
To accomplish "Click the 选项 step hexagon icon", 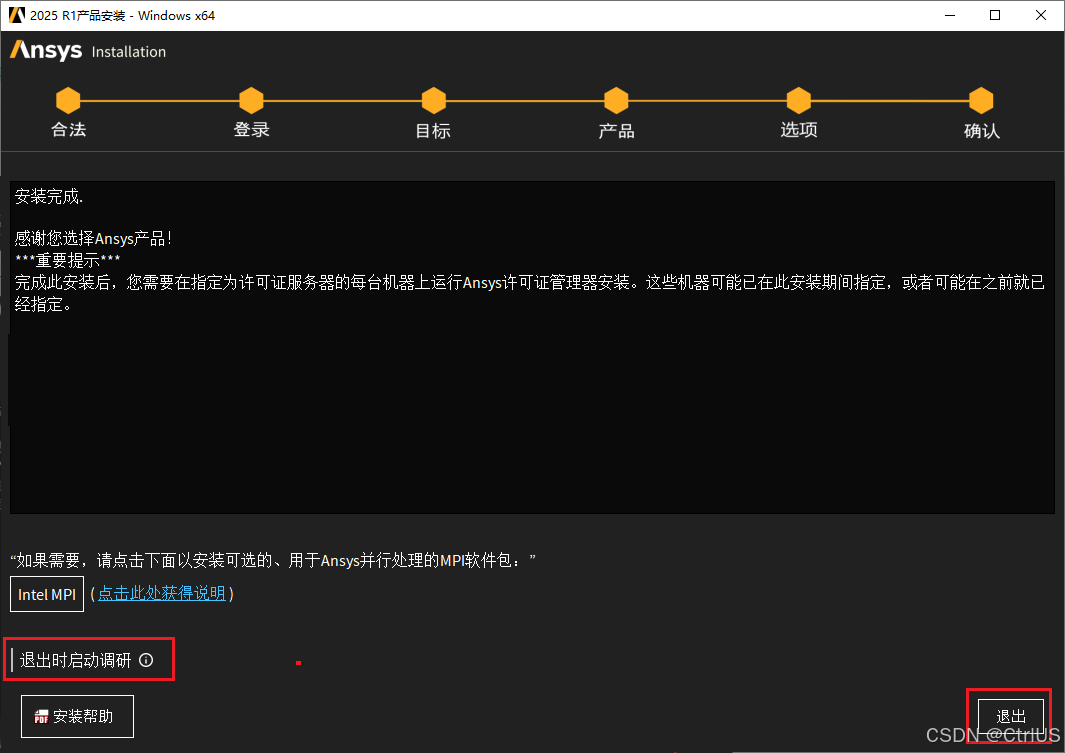I will coord(799,100).
